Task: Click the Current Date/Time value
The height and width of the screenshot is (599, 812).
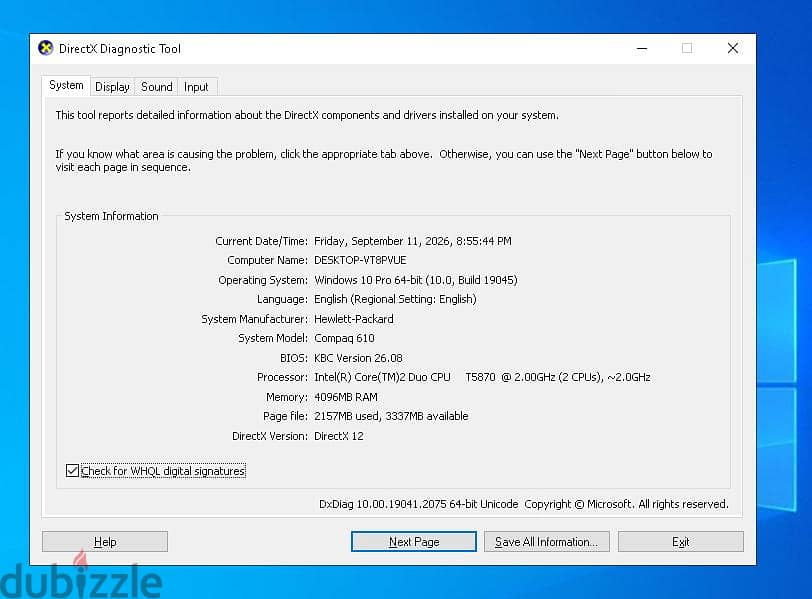Action: tap(413, 241)
